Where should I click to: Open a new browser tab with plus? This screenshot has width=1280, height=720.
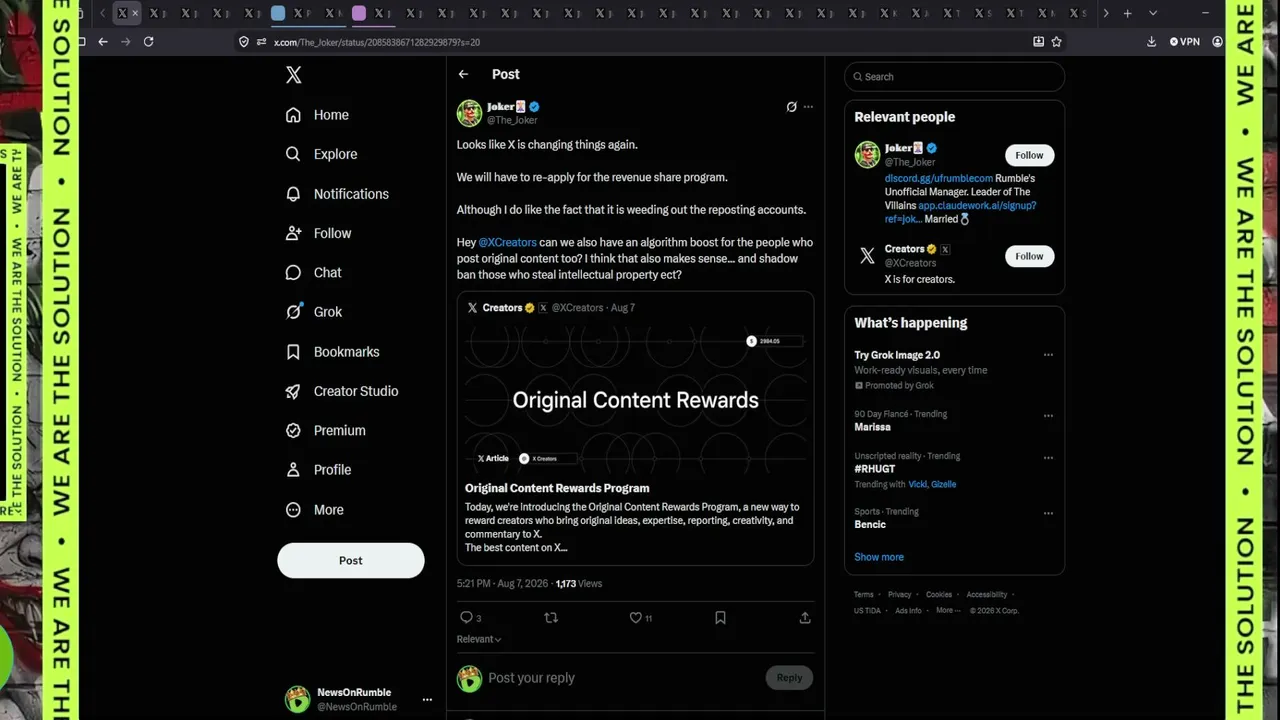click(x=1127, y=13)
